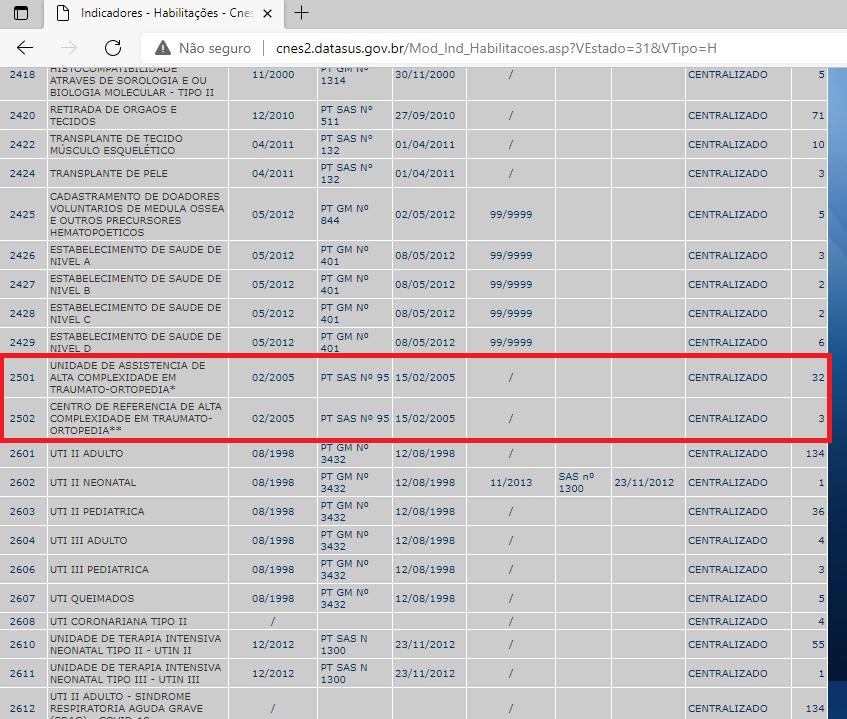Click 'UNIDADE DE TERAPIA INTENSIVA NEONATAL TIPO II'
This screenshot has width=847, height=719.
[136, 645]
